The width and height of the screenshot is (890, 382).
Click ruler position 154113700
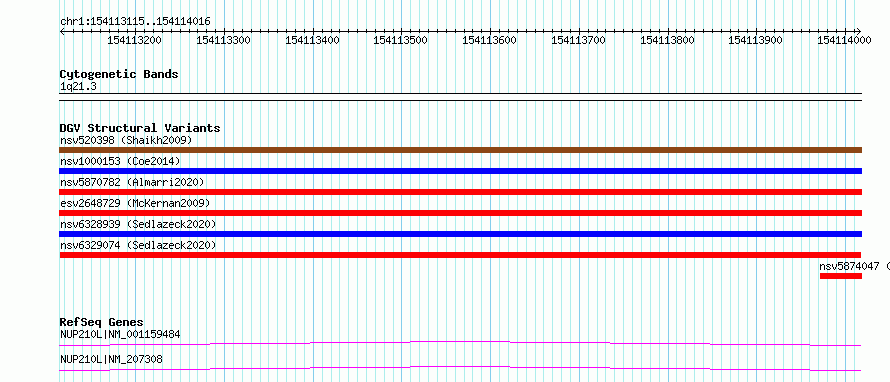pos(578,40)
